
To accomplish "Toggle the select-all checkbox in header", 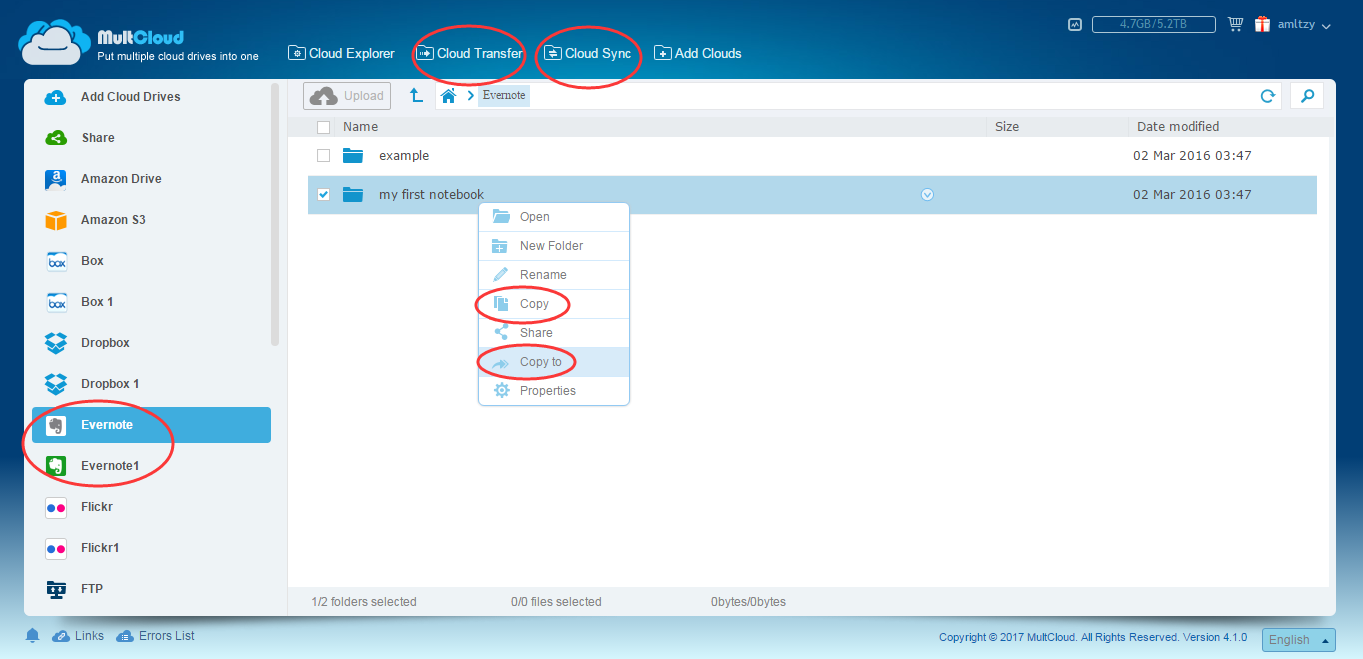I will (x=323, y=127).
